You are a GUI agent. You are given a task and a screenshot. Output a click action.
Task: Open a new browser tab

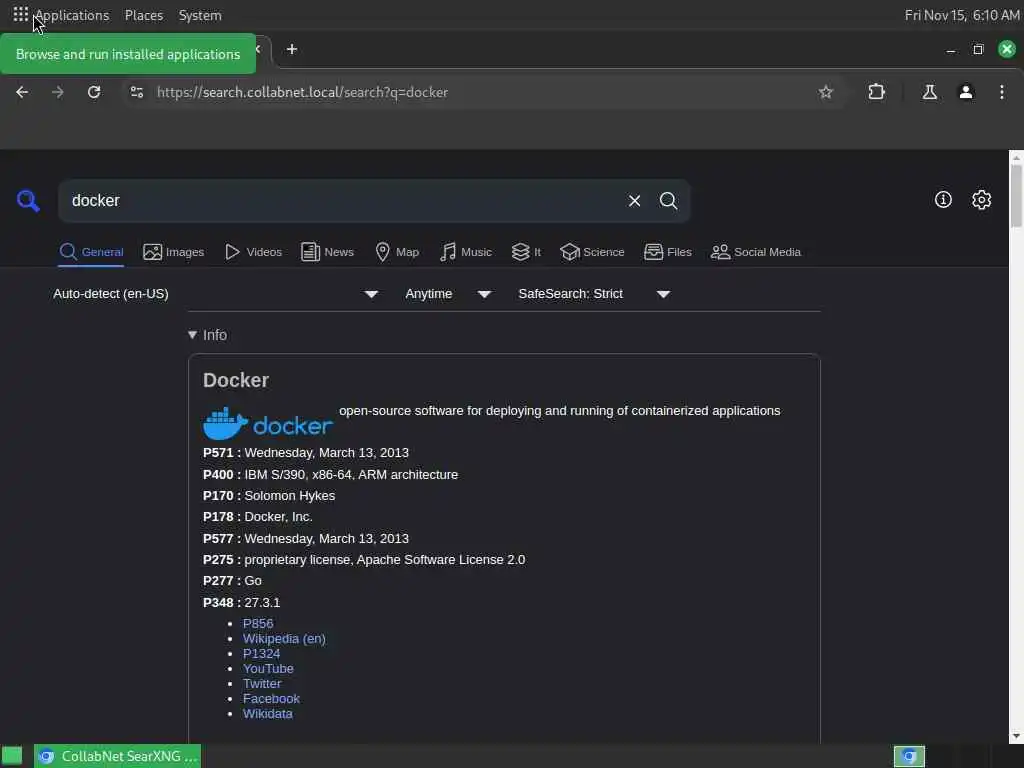click(292, 50)
